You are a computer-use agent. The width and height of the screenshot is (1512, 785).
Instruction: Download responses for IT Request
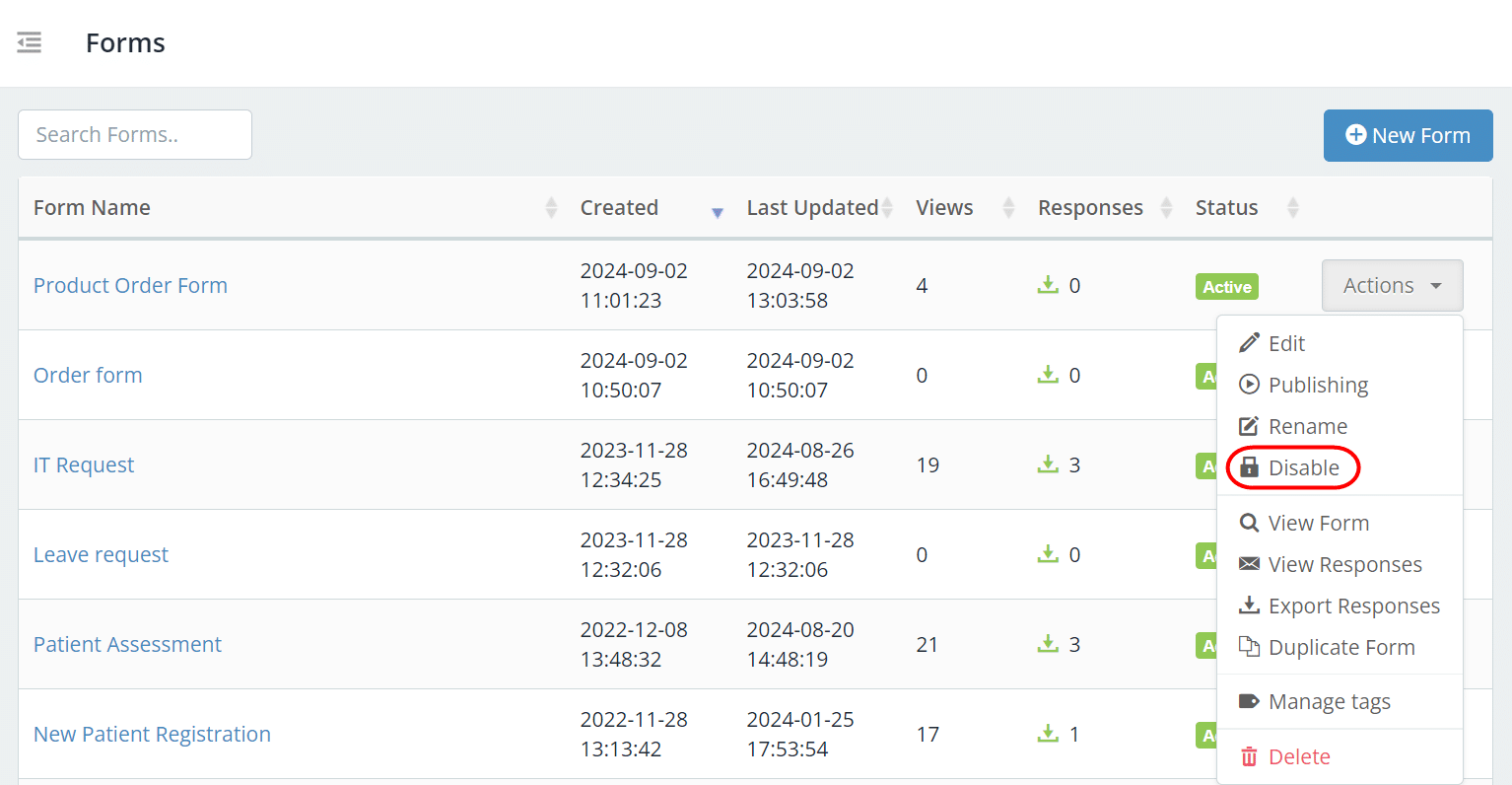point(1048,464)
